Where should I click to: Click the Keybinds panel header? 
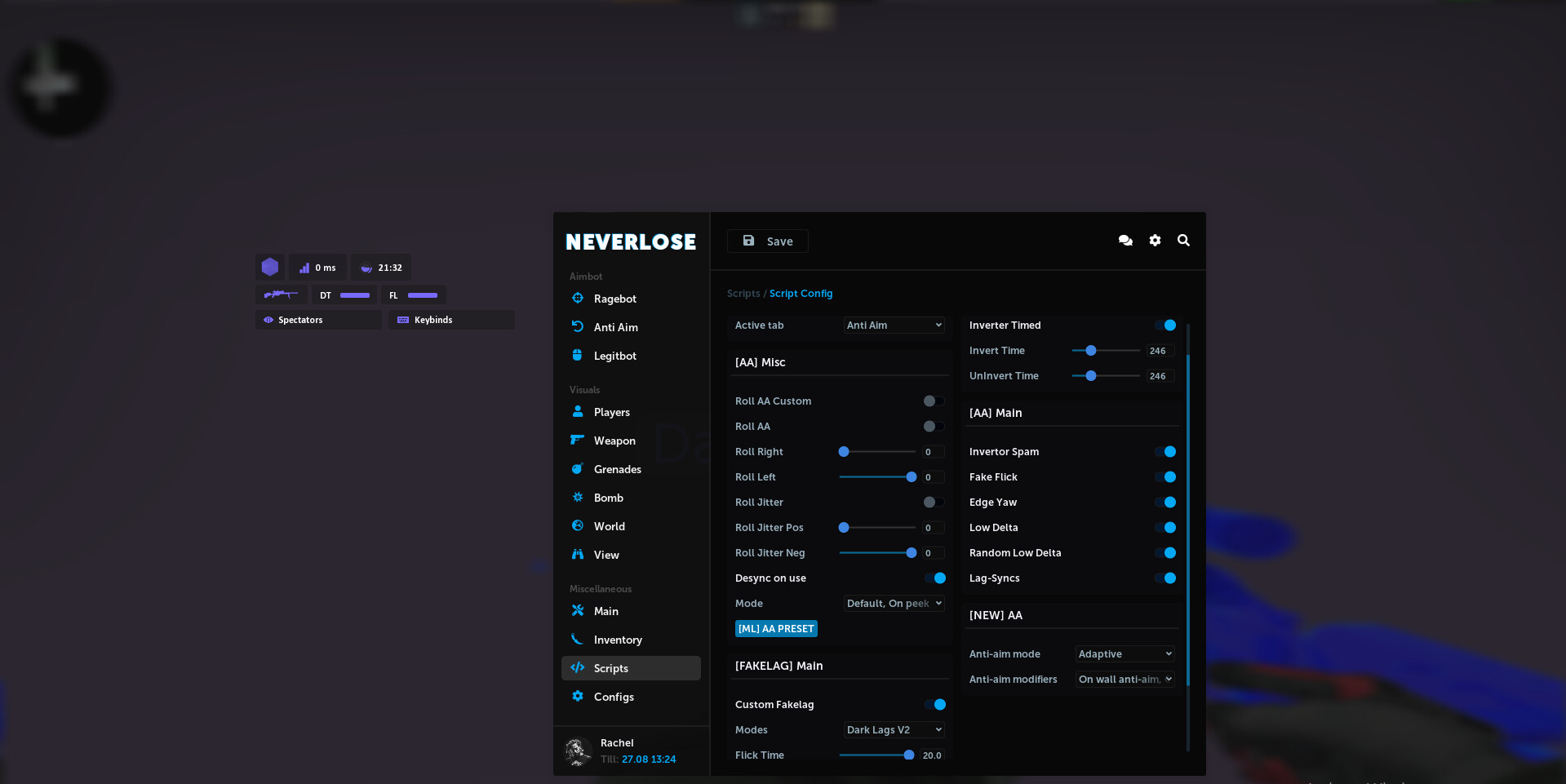pyautogui.click(x=451, y=320)
